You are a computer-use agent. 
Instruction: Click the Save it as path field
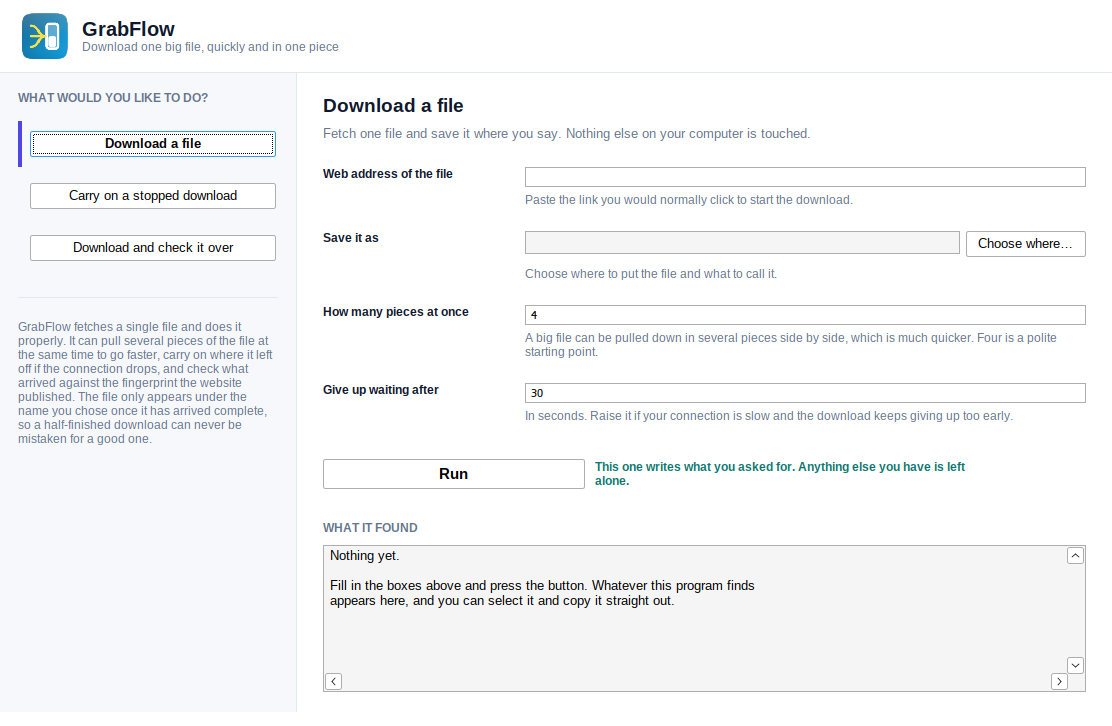click(x=742, y=242)
